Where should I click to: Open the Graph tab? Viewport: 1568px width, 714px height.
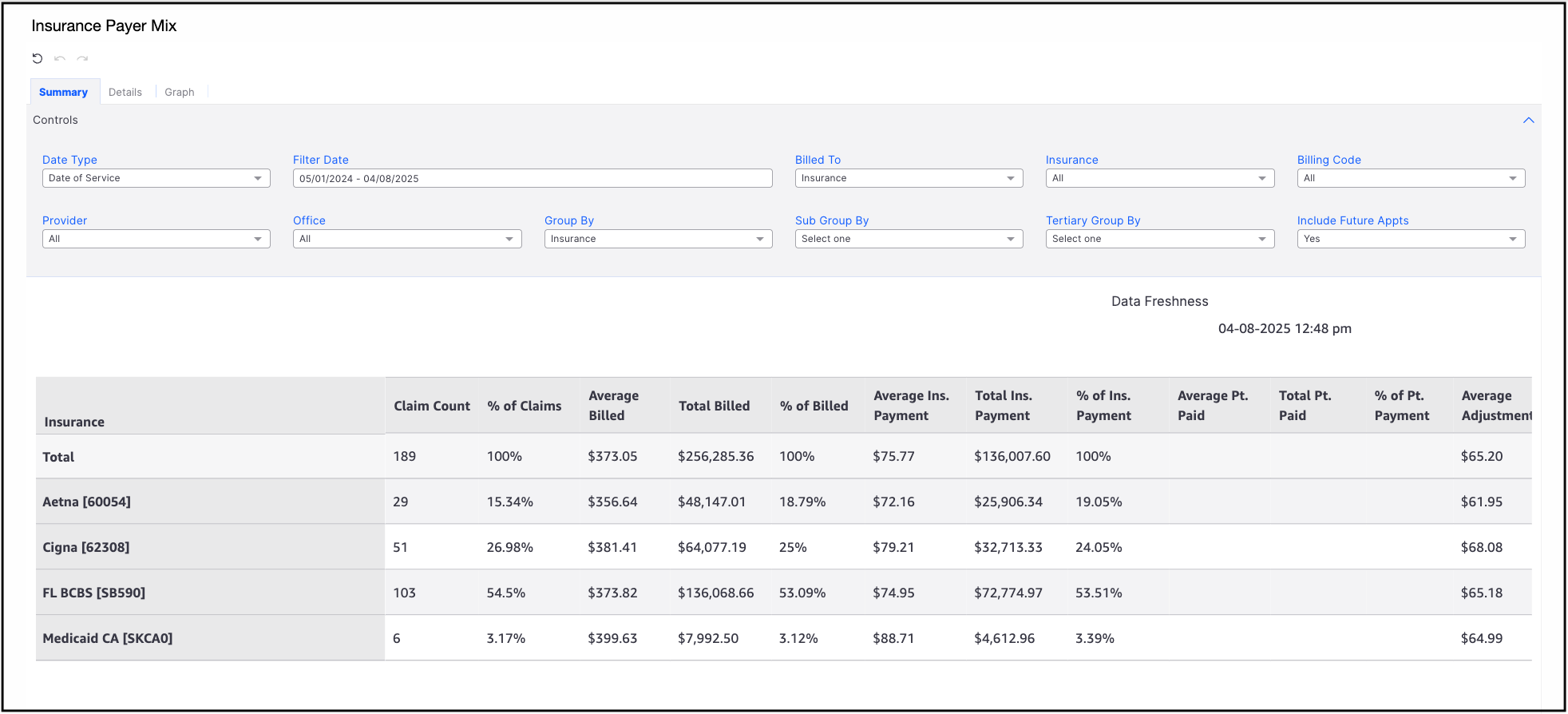click(180, 93)
